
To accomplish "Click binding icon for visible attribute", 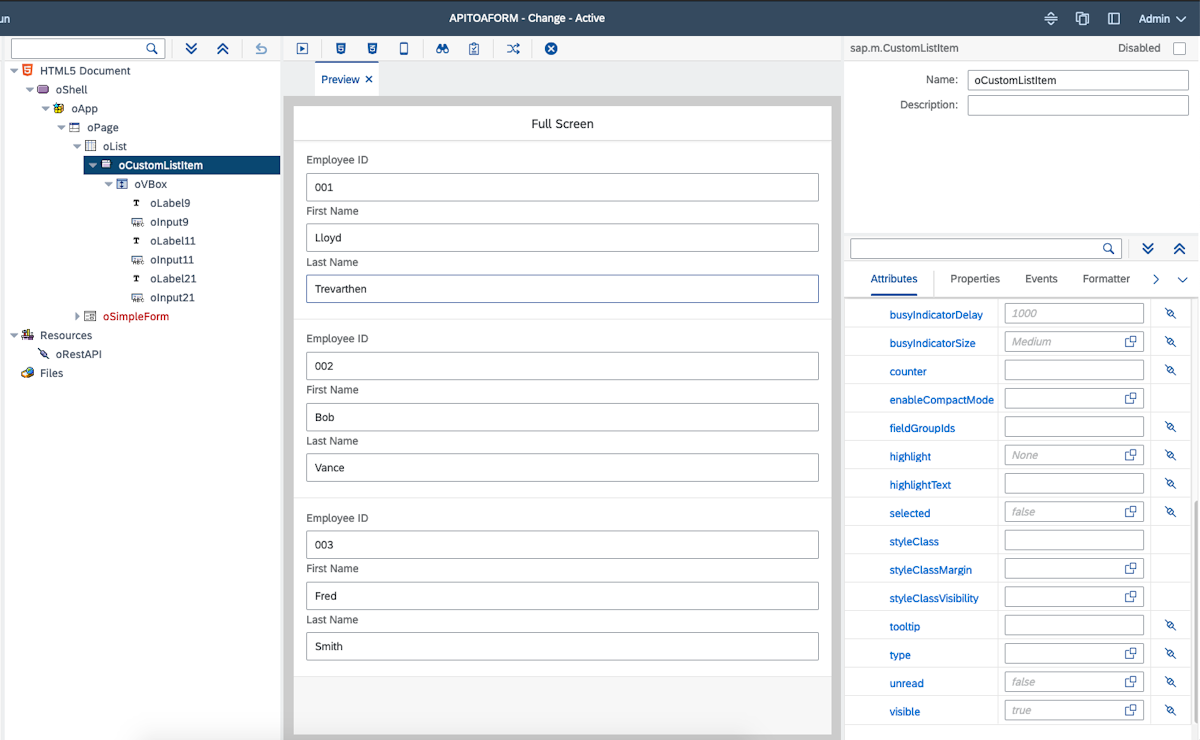I will click(x=1171, y=710).
